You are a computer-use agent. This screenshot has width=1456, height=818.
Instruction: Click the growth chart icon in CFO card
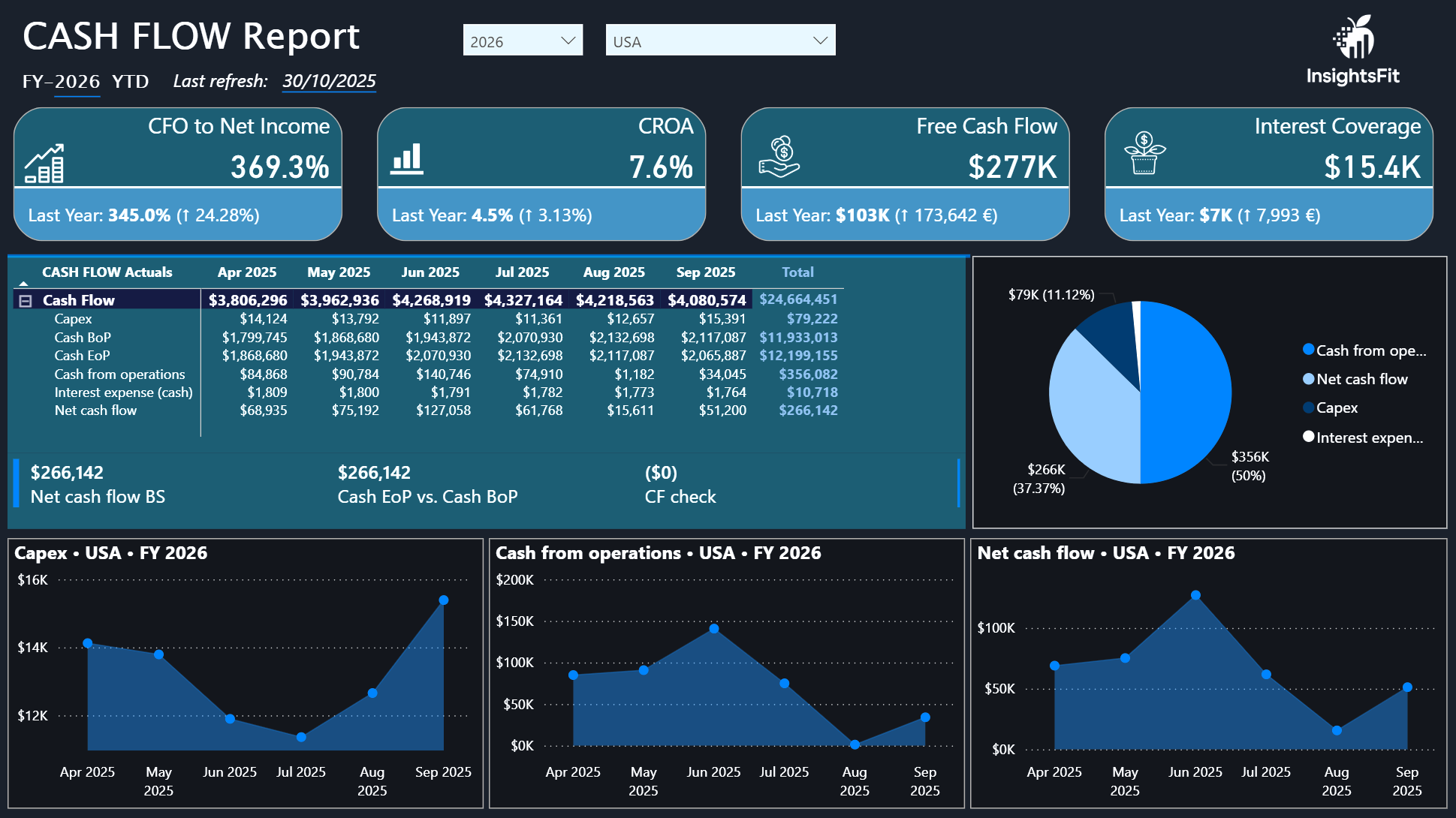(x=44, y=164)
